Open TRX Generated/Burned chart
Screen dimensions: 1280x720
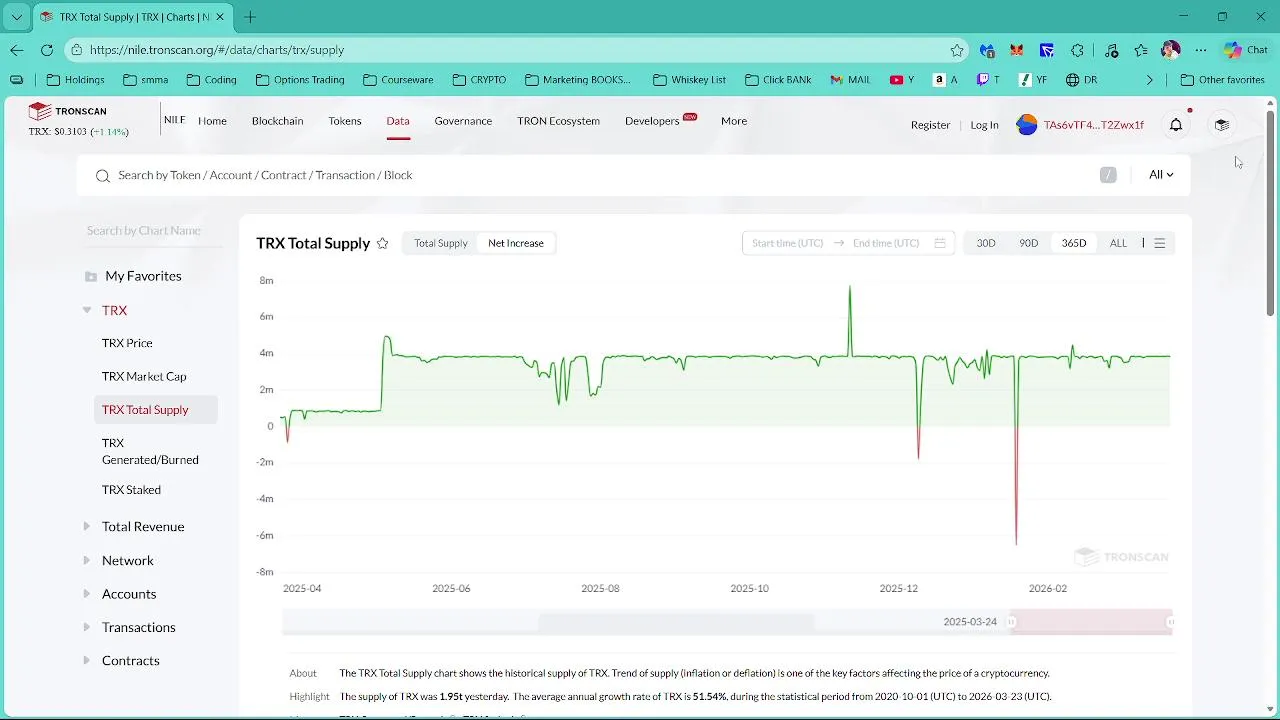coord(150,451)
